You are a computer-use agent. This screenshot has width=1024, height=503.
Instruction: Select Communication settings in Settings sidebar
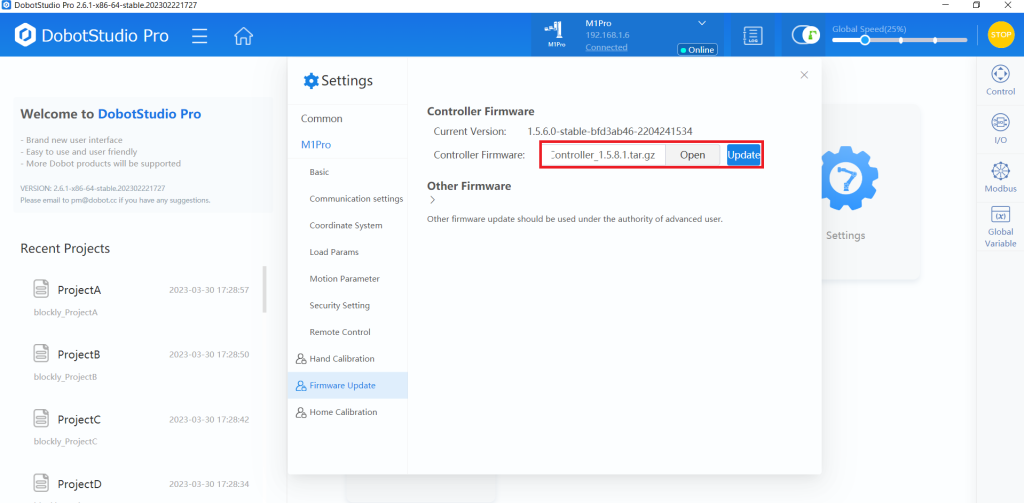click(356, 199)
